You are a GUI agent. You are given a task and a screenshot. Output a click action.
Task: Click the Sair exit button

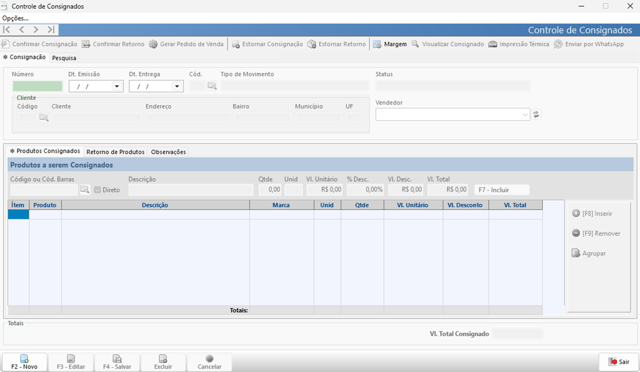(x=619, y=362)
